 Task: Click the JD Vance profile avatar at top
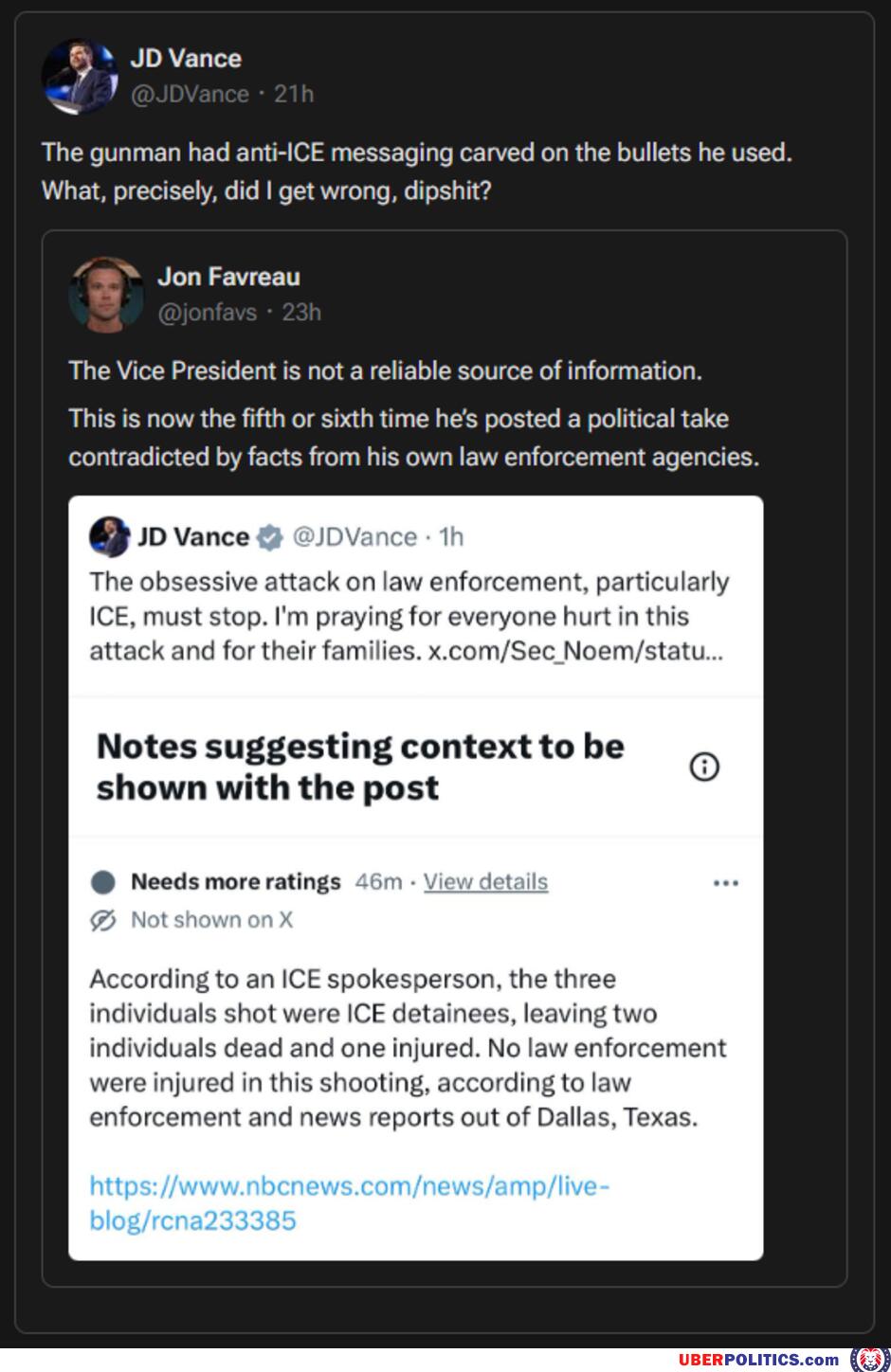tap(80, 77)
